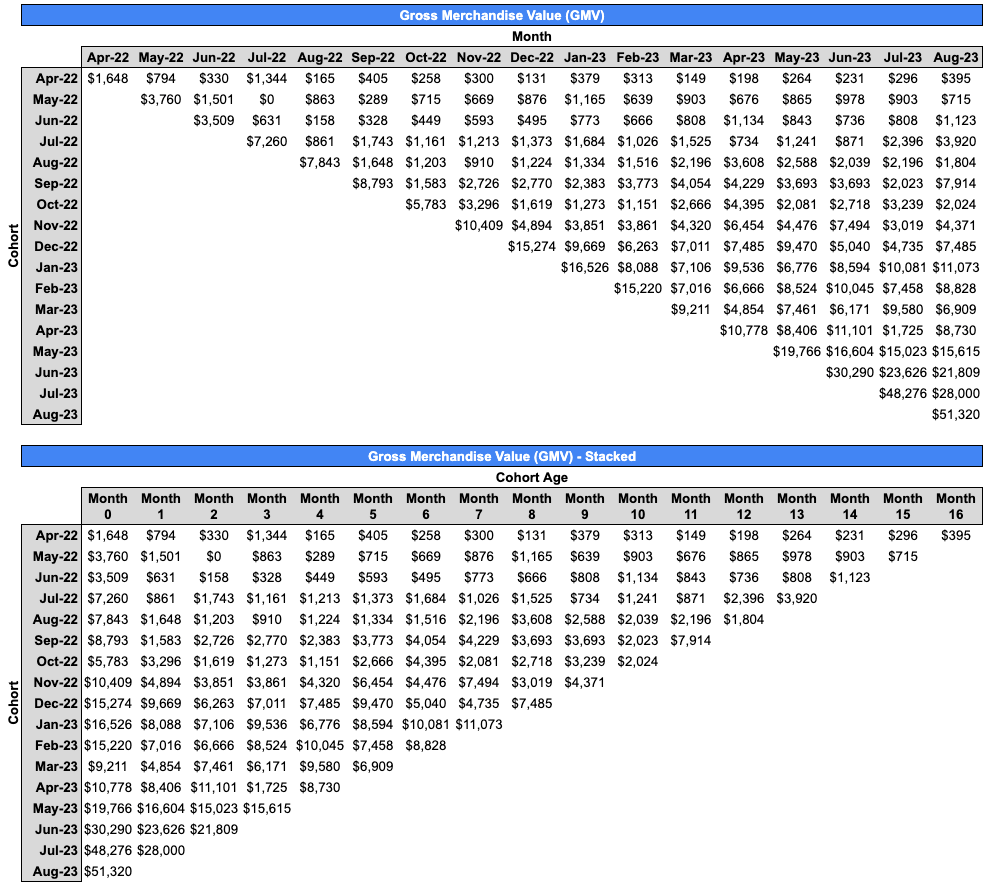Click the vertical "Cohort" label beside top table
The image size is (992, 891).
(x=13, y=246)
